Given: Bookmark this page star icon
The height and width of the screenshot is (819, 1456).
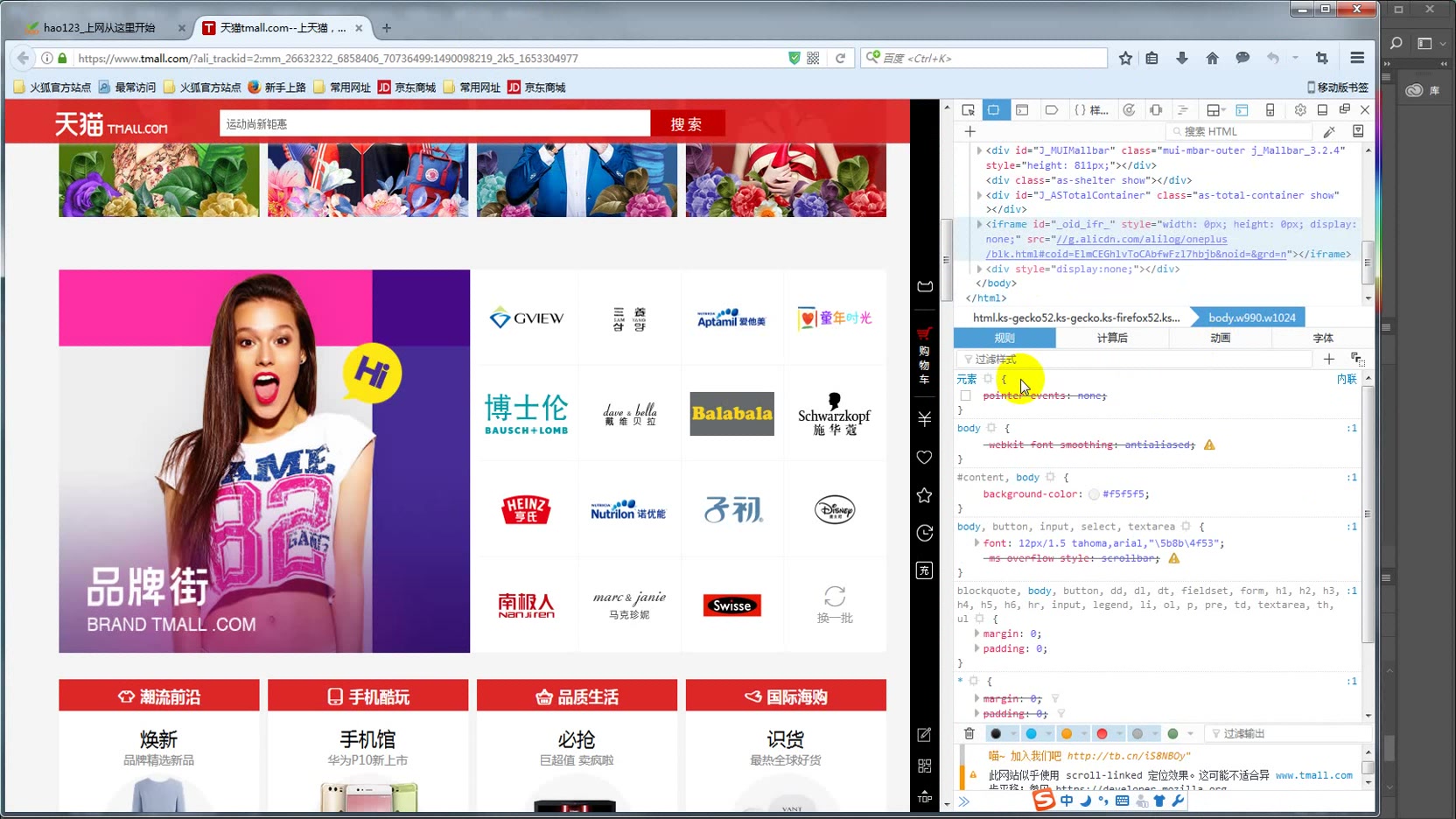Looking at the screenshot, I should pyautogui.click(x=1125, y=58).
